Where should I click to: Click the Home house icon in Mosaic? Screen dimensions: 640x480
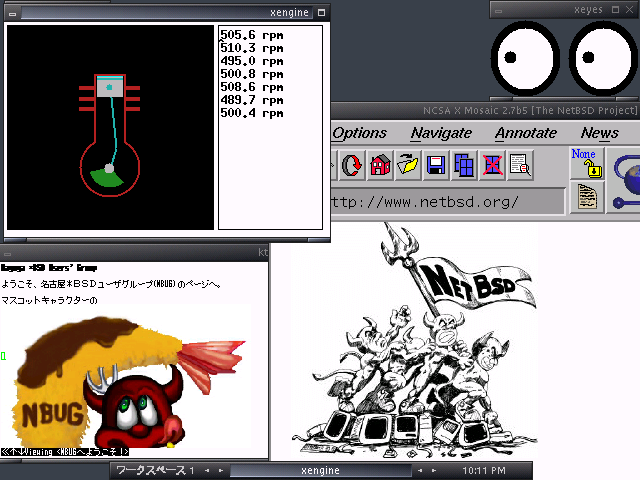380,165
